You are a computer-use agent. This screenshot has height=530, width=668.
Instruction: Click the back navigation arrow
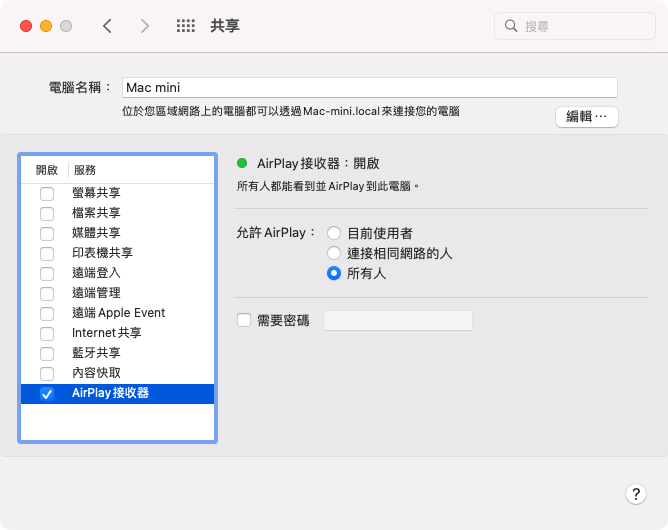(x=107, y=26)
